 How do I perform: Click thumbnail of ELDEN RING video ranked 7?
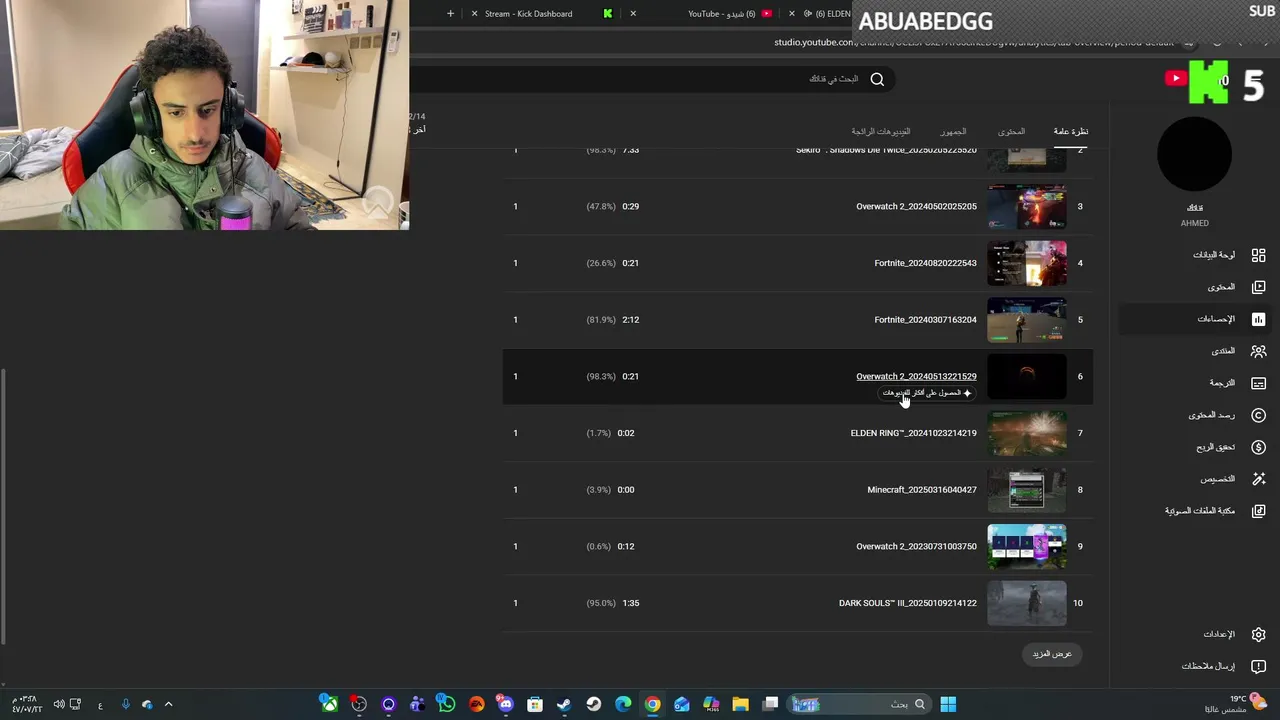[x=1027, y=433]
